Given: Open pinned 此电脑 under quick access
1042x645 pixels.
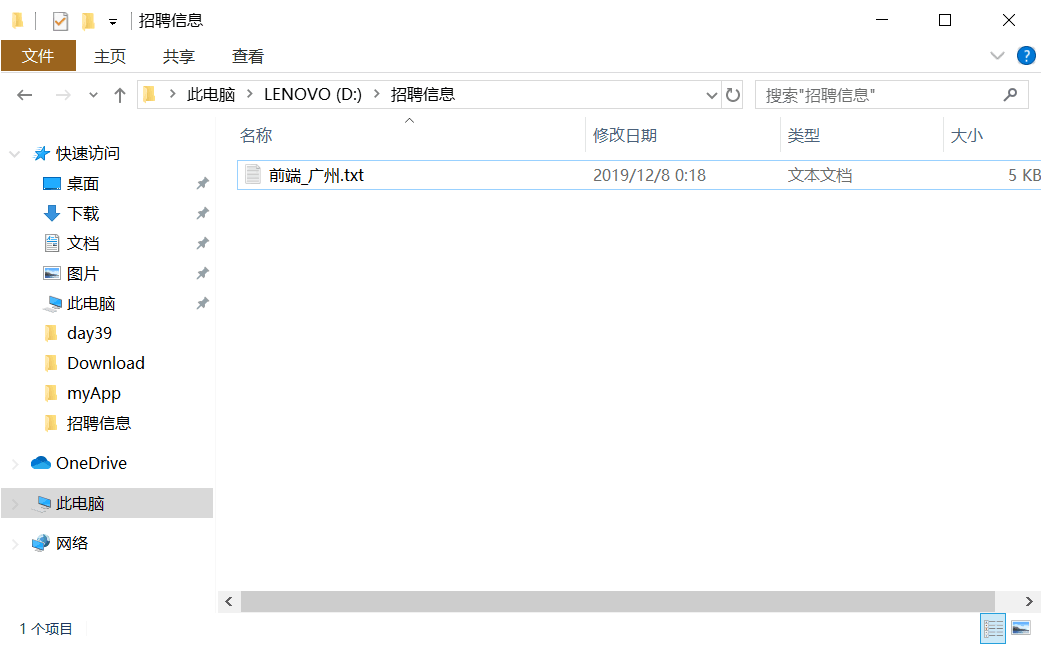Looking at the screenshot, I should point(91,304).
